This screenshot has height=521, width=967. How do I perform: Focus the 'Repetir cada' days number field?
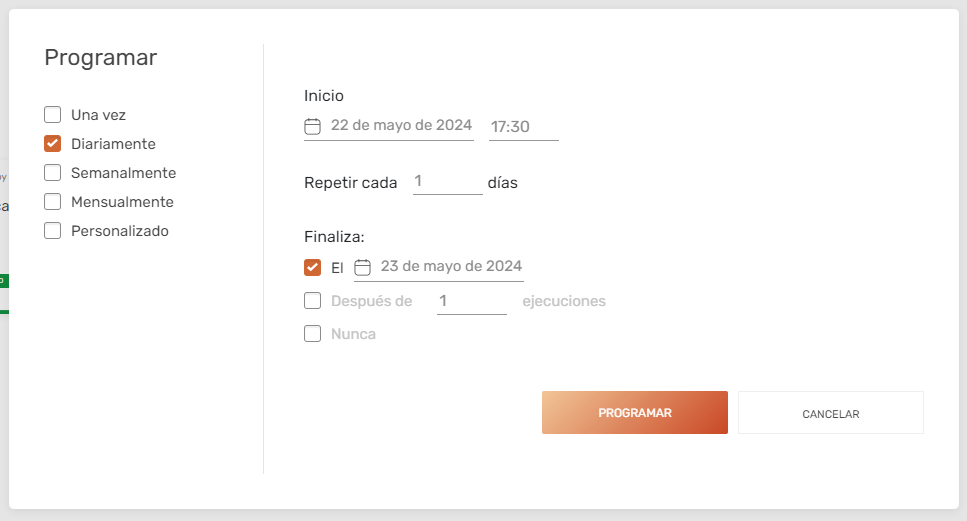(448, 182)
